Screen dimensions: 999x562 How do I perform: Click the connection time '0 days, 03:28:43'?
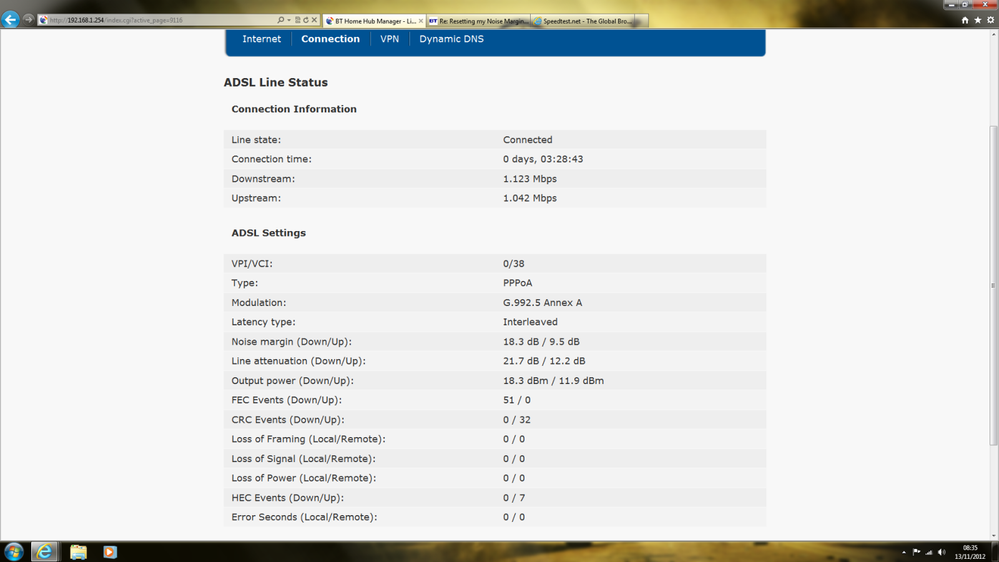point(543,159)
